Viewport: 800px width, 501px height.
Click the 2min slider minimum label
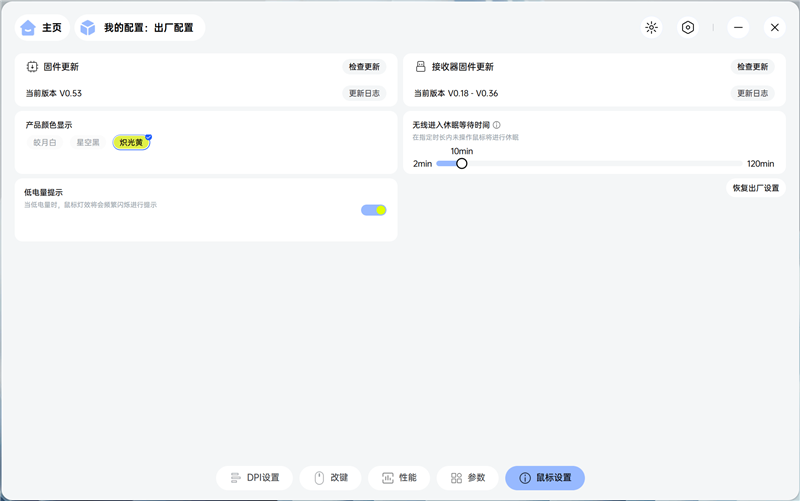click(422, 164)
